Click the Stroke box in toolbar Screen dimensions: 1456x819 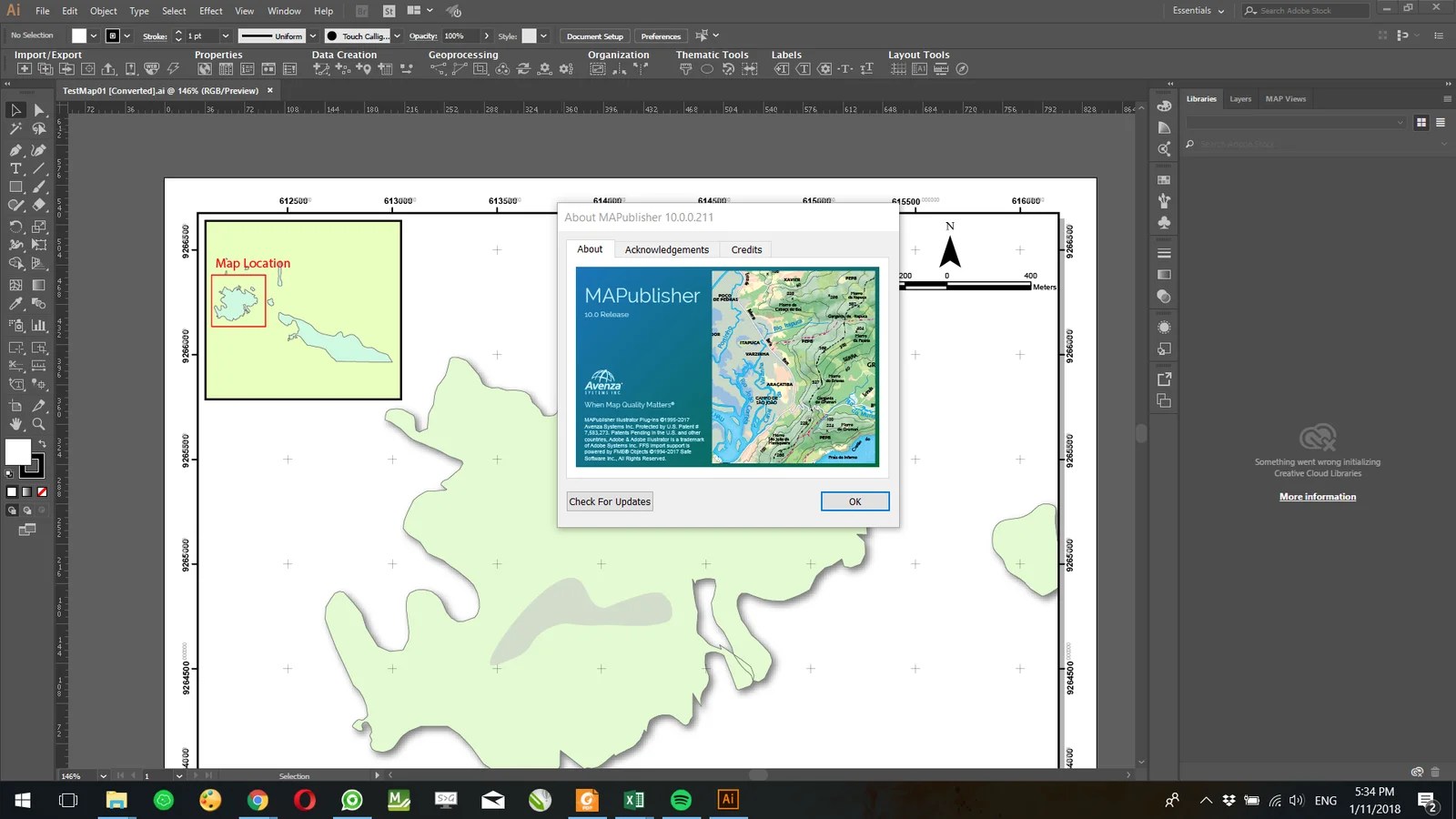[x=34, y=467]
